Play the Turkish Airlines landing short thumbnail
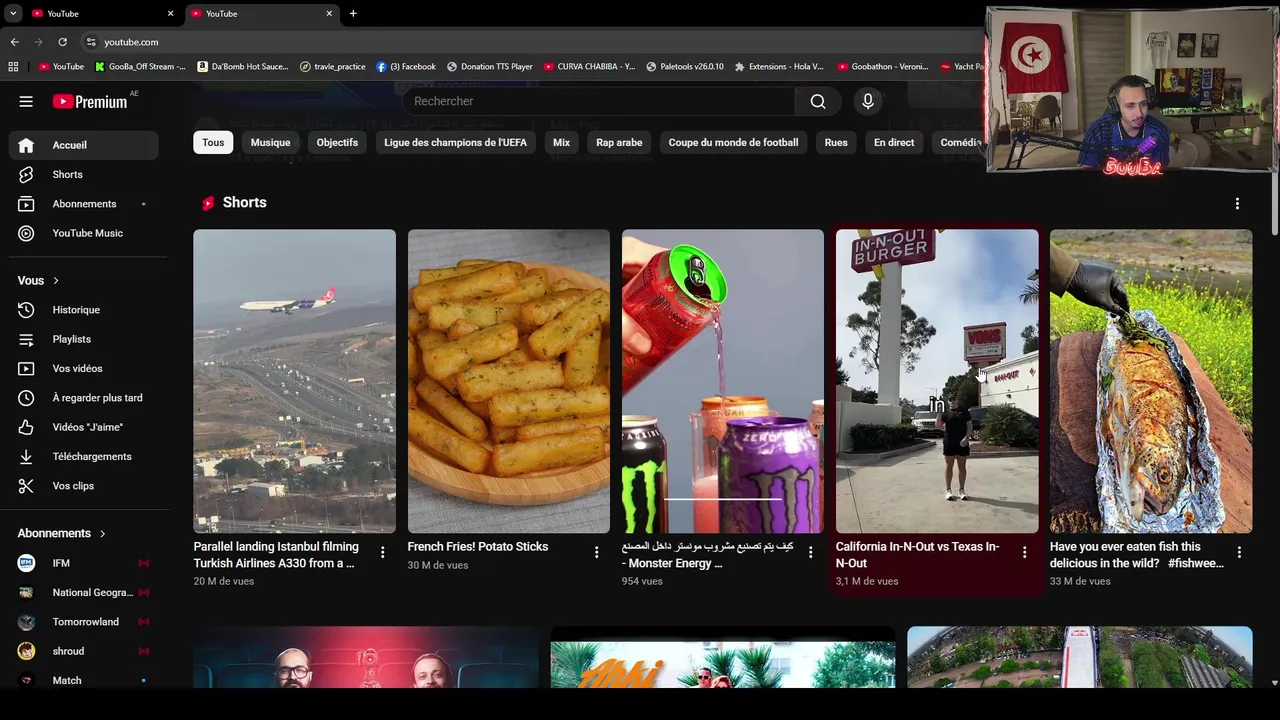 click(x=294, y=381)
